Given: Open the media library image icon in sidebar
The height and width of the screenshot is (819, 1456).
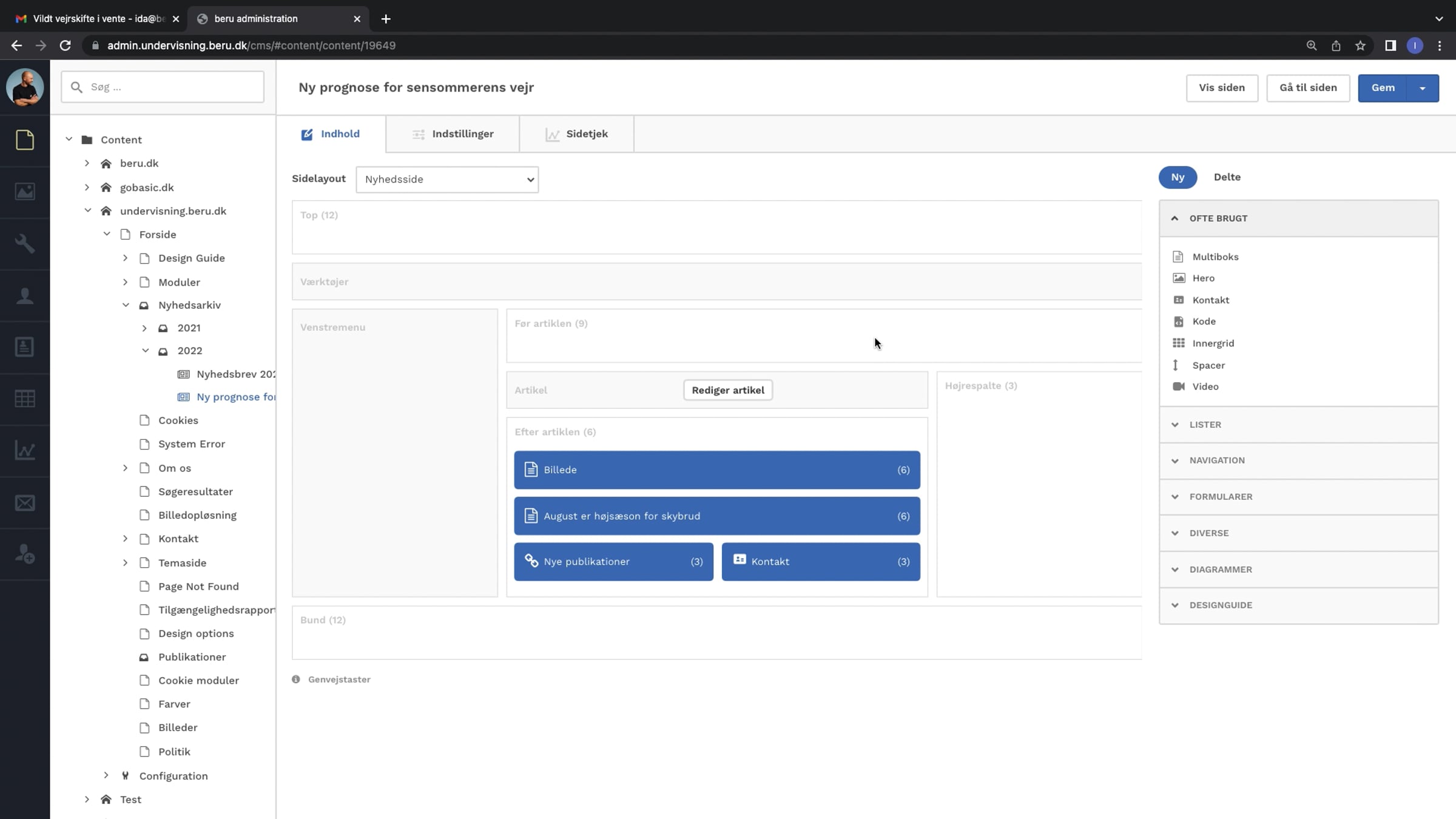Looking at the screenshot, I should click(25, 192).
